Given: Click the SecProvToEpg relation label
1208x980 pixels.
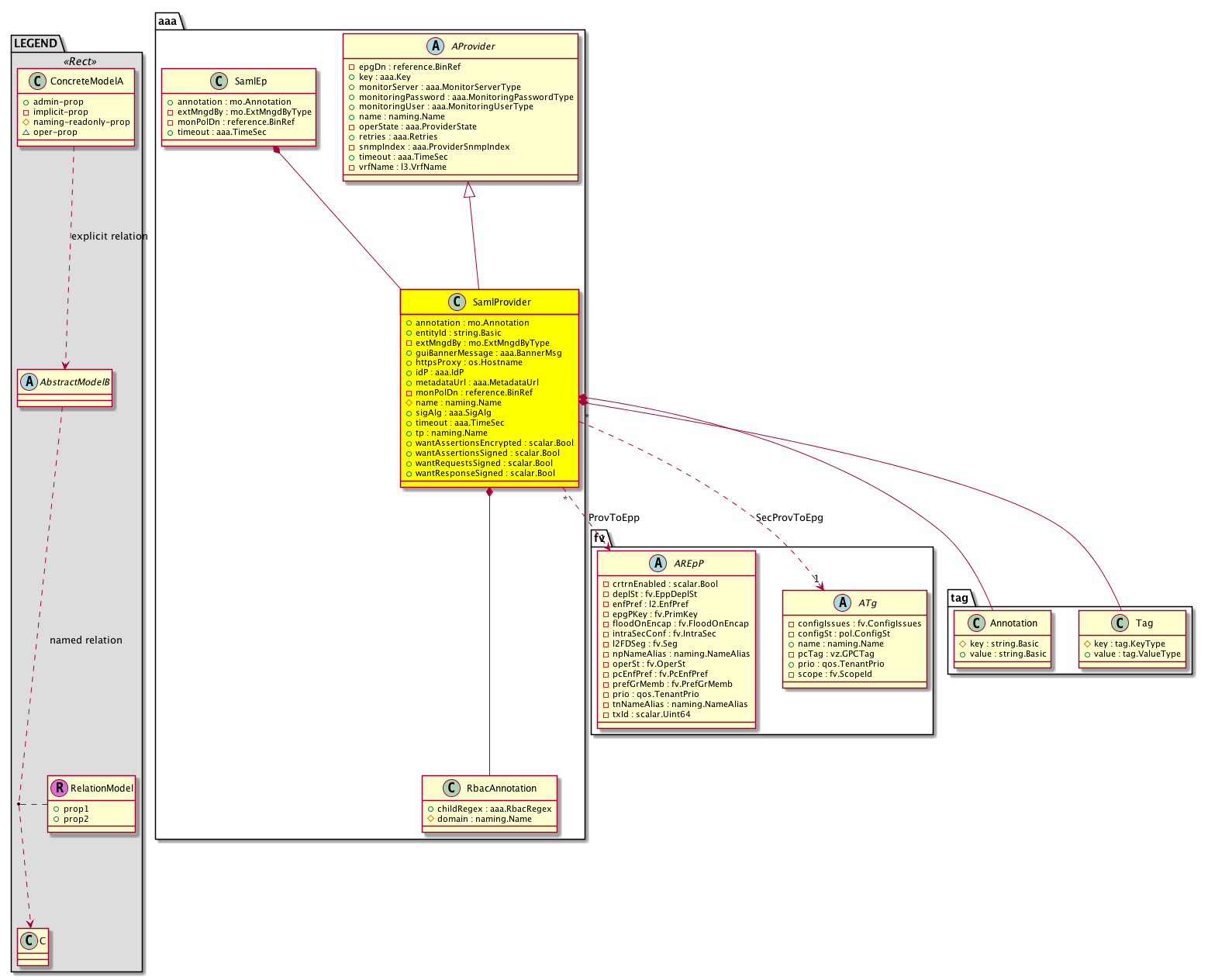Looking at the screenshot, I should (x=789, y=518).
